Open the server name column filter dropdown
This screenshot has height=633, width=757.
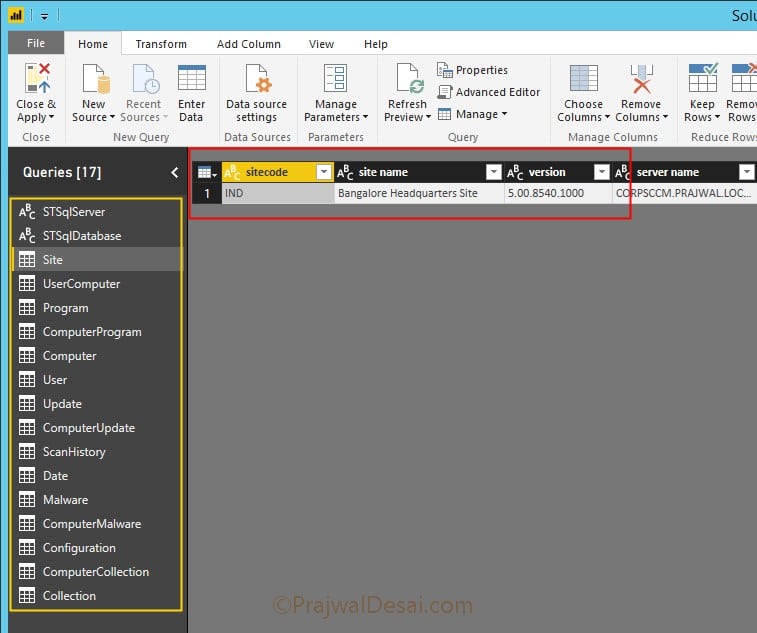click(x=747, y=172)
